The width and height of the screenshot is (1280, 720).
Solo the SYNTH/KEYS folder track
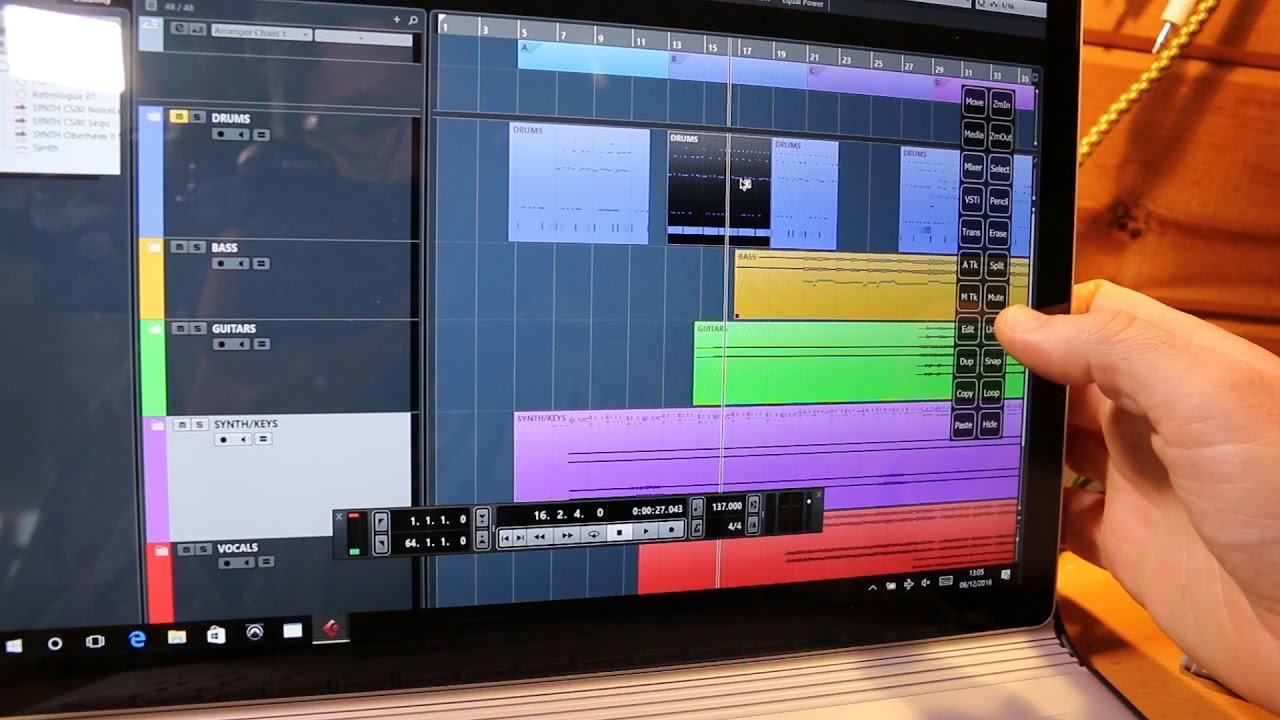click(200, 425)
